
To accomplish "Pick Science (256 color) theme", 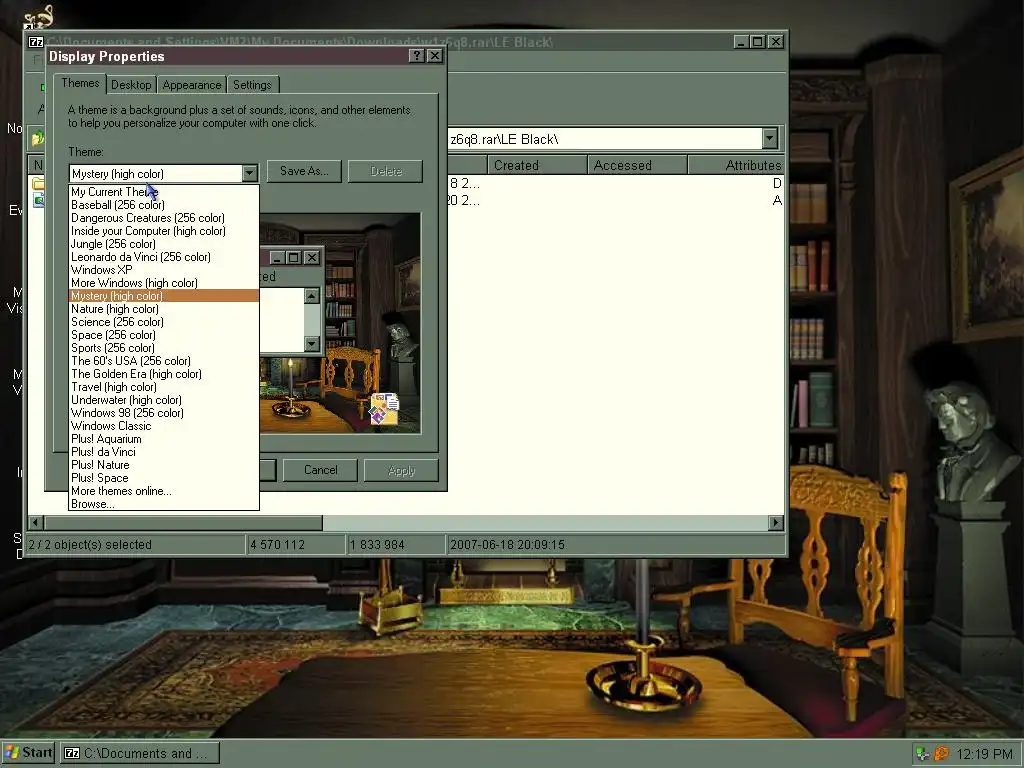I will coord(164,322).
